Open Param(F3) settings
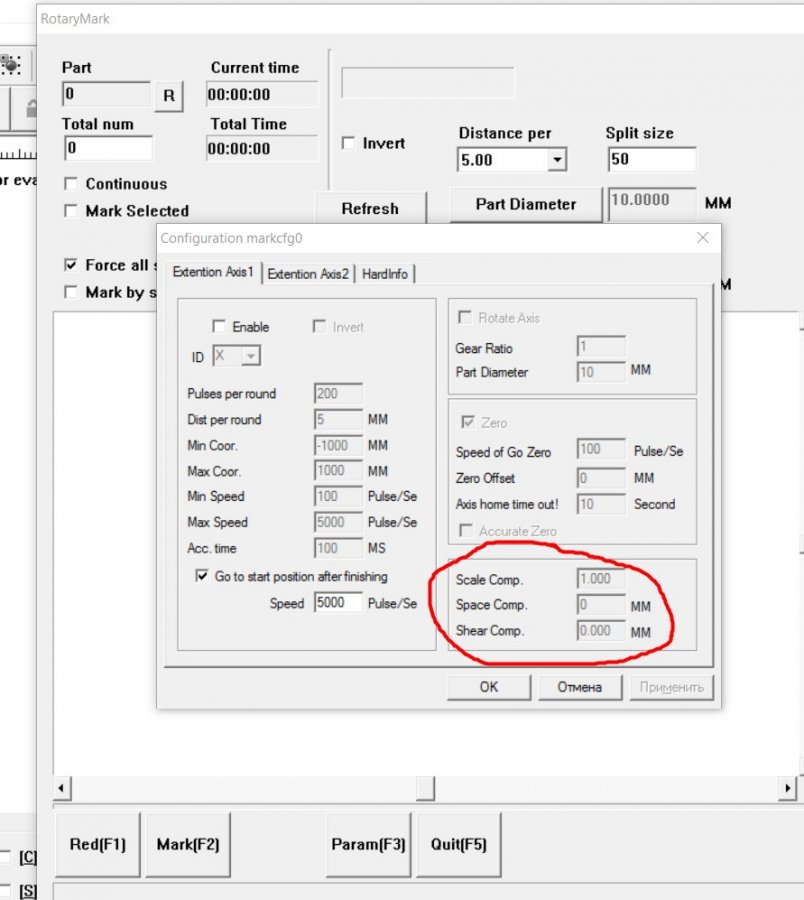Image resolution: width=804 pixels, height=900 pixels. (x=368, y=844)
